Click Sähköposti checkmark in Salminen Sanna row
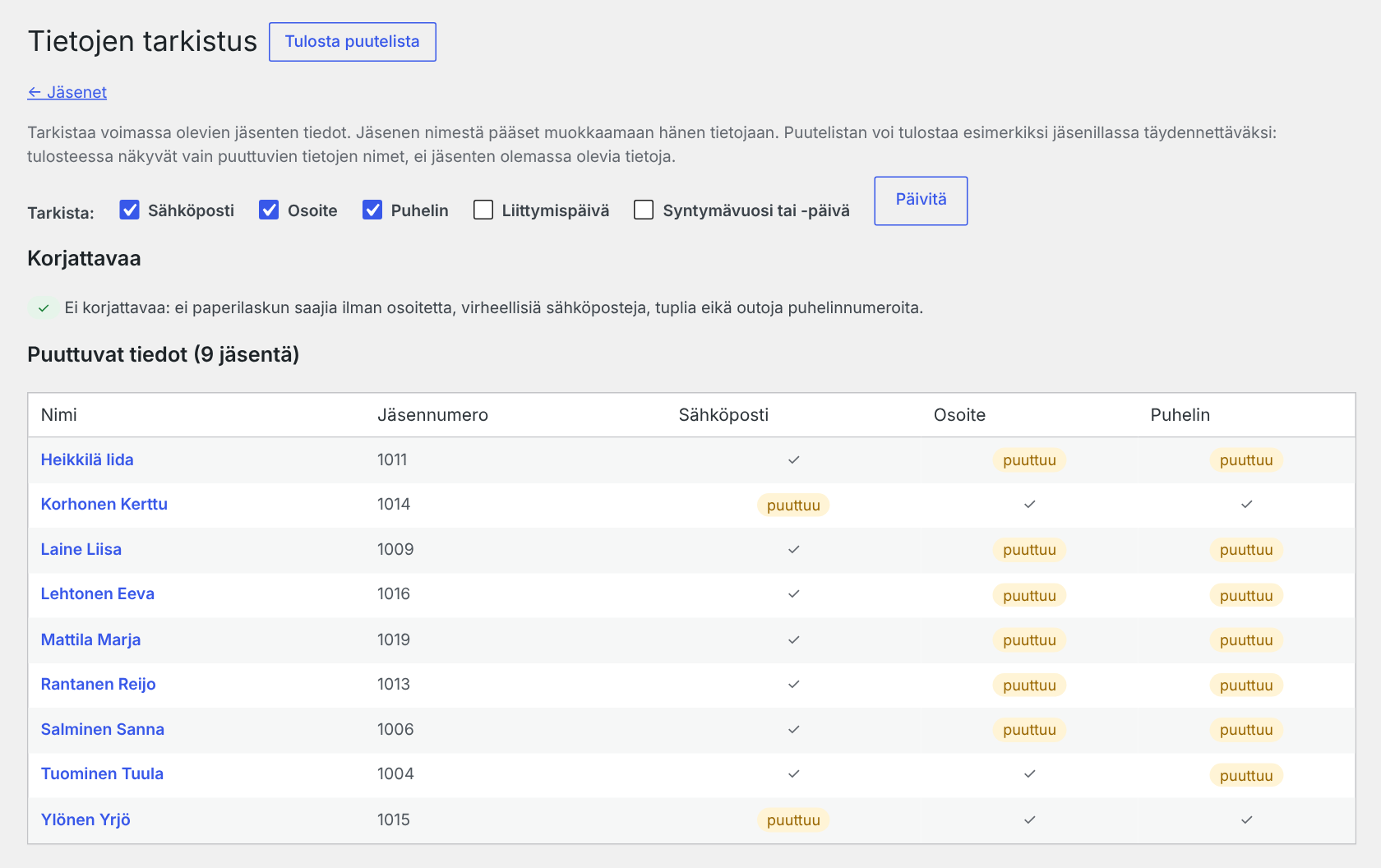This screenshot has height=868, width=1381. (x=793, y=729)
